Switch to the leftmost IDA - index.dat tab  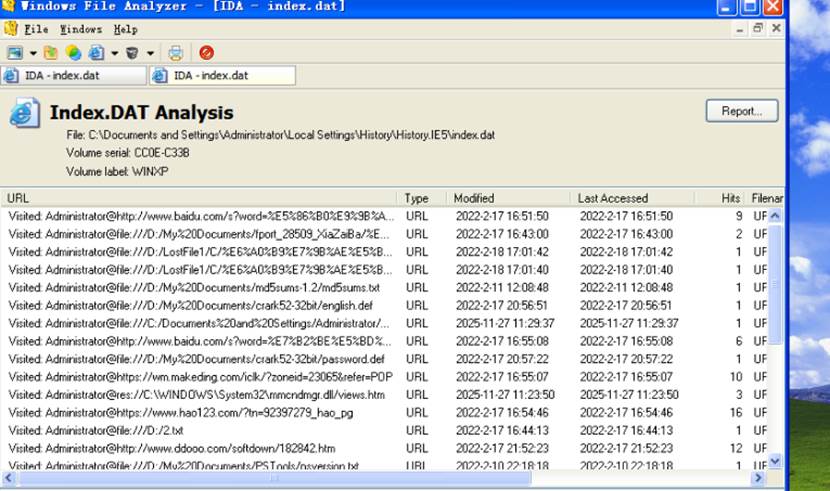click(74, 75)
